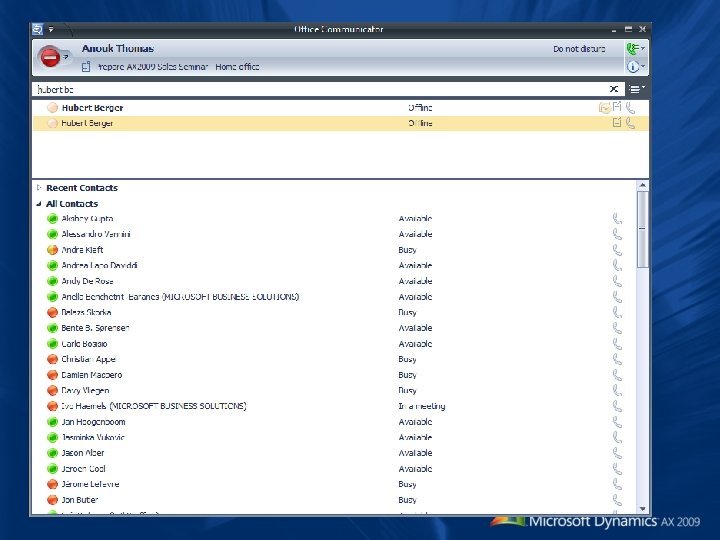Open the title bar menu arrow
The image size is (720, 540).
pyautogui.click(x=51, y=29)
